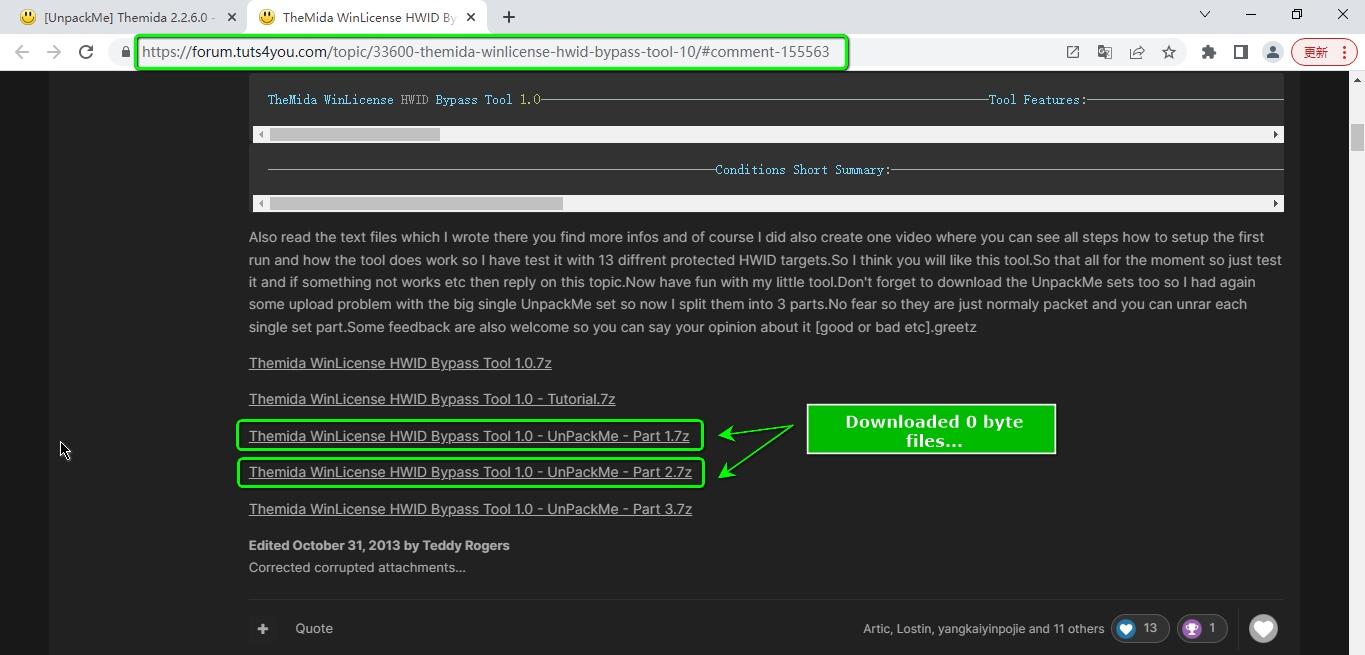
Task: Click the first code box horizontal scrollbar
Action: 354,134
